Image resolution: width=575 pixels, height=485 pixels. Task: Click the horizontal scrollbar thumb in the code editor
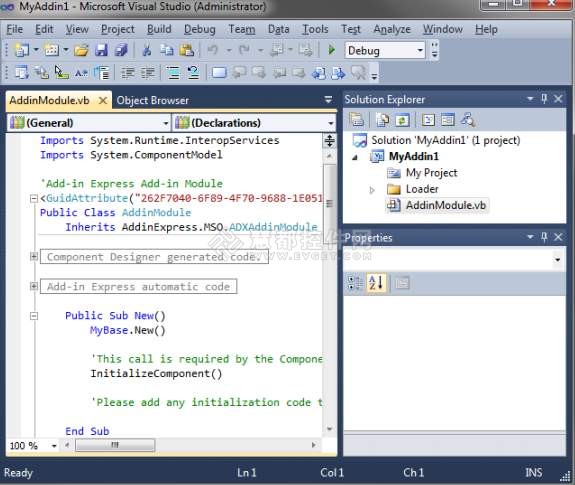point(115,445)
